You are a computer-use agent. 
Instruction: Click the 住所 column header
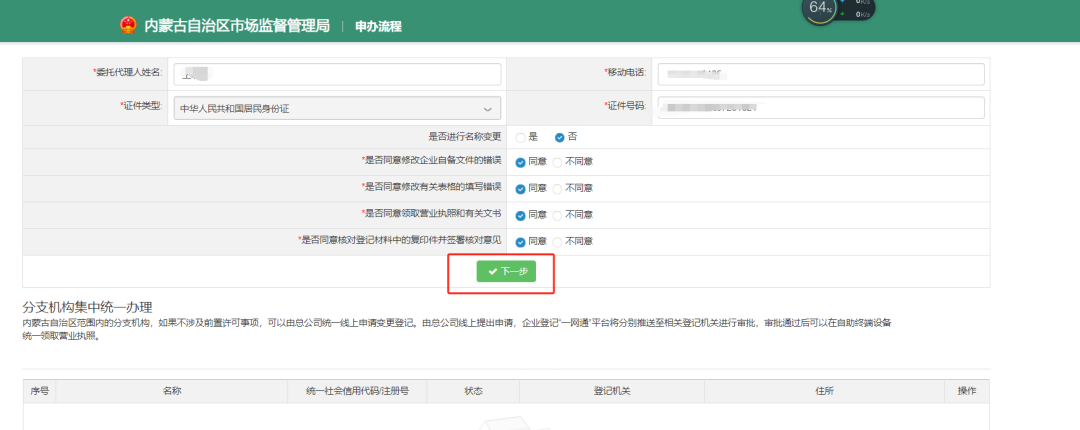[824, 391]
